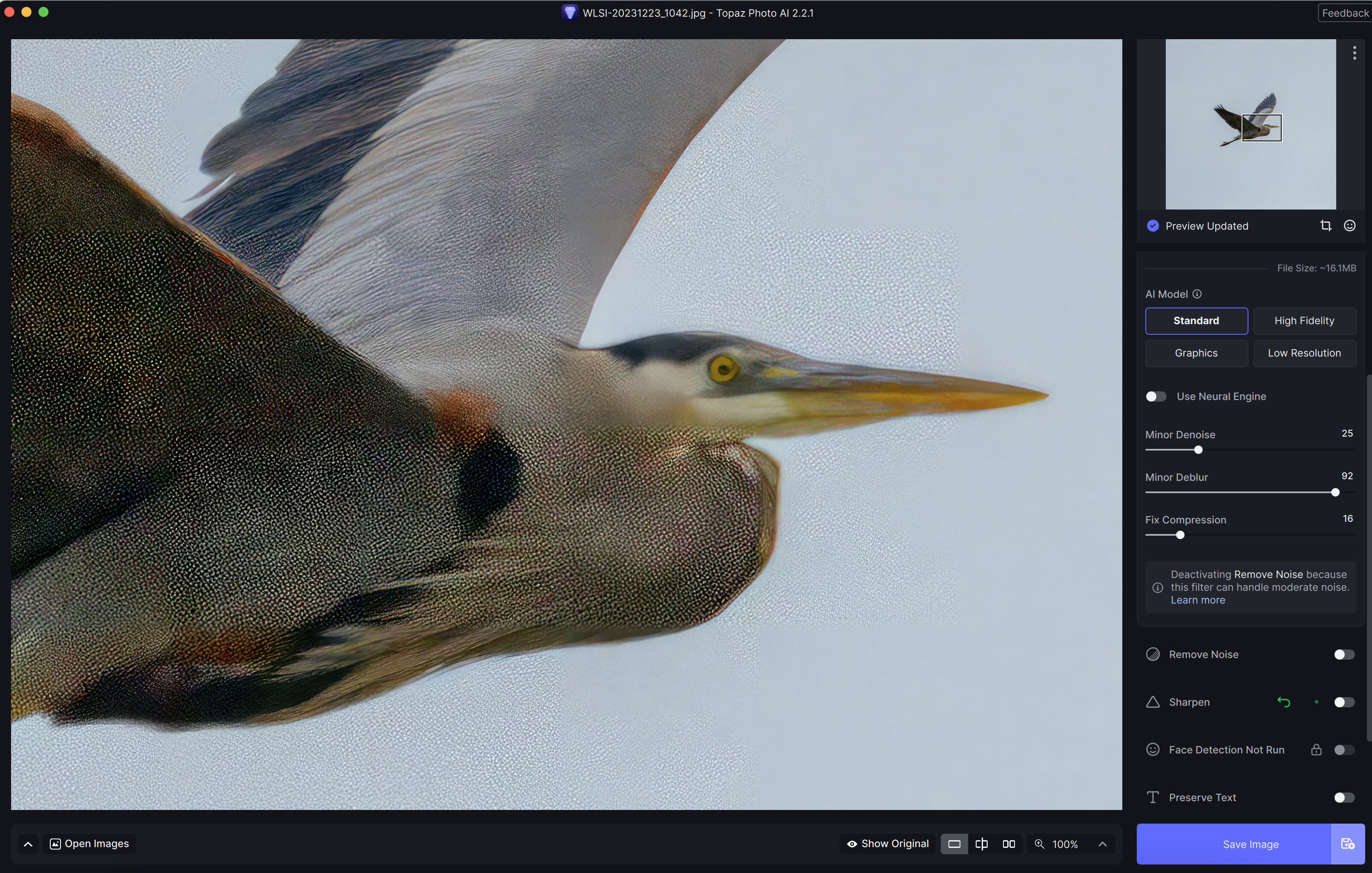Expand the bottom-left panel chevron
Screen dimensions: 1372x873
pos(28,844)
